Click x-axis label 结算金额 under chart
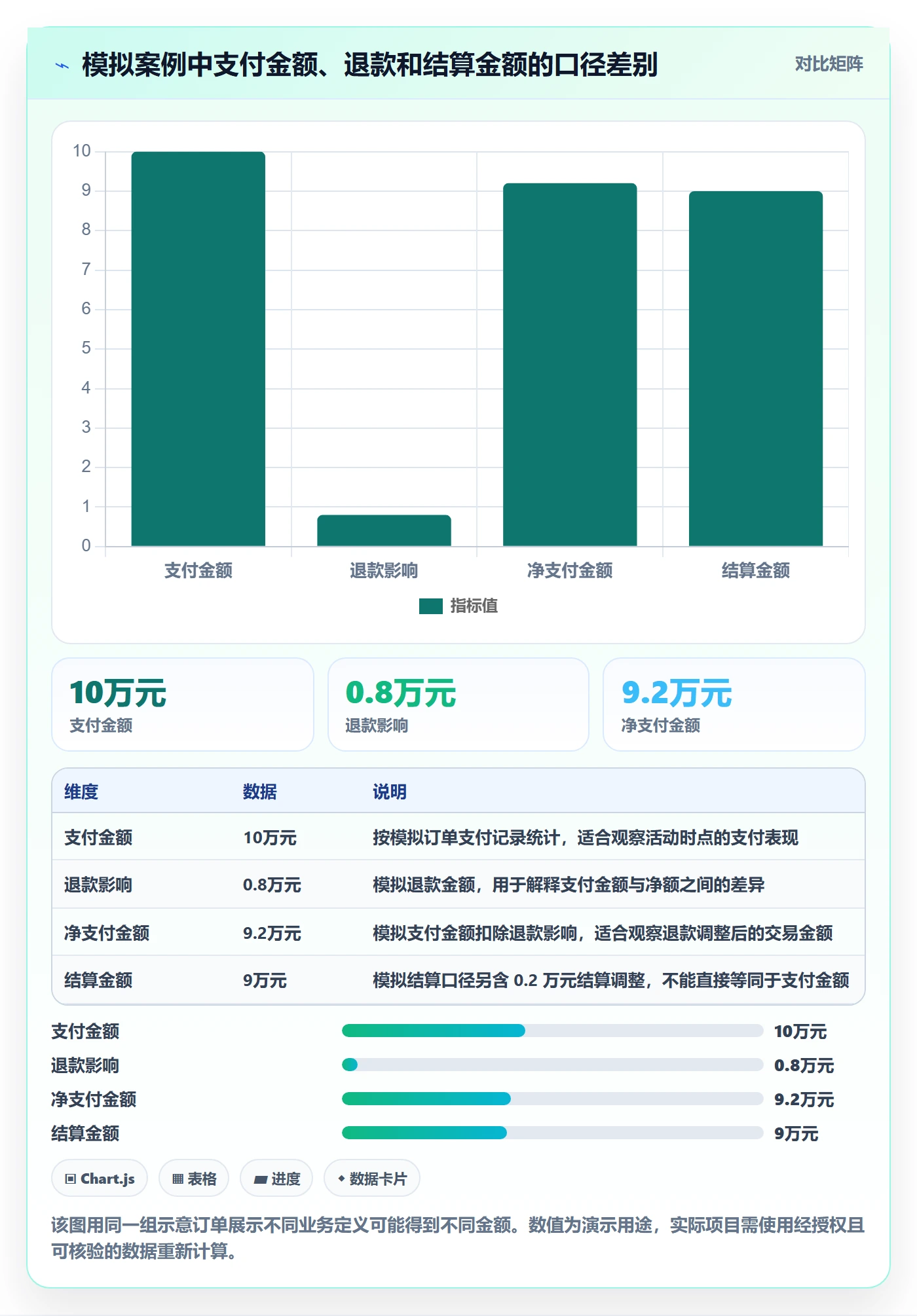917x1316 pixels. point(756,570)
